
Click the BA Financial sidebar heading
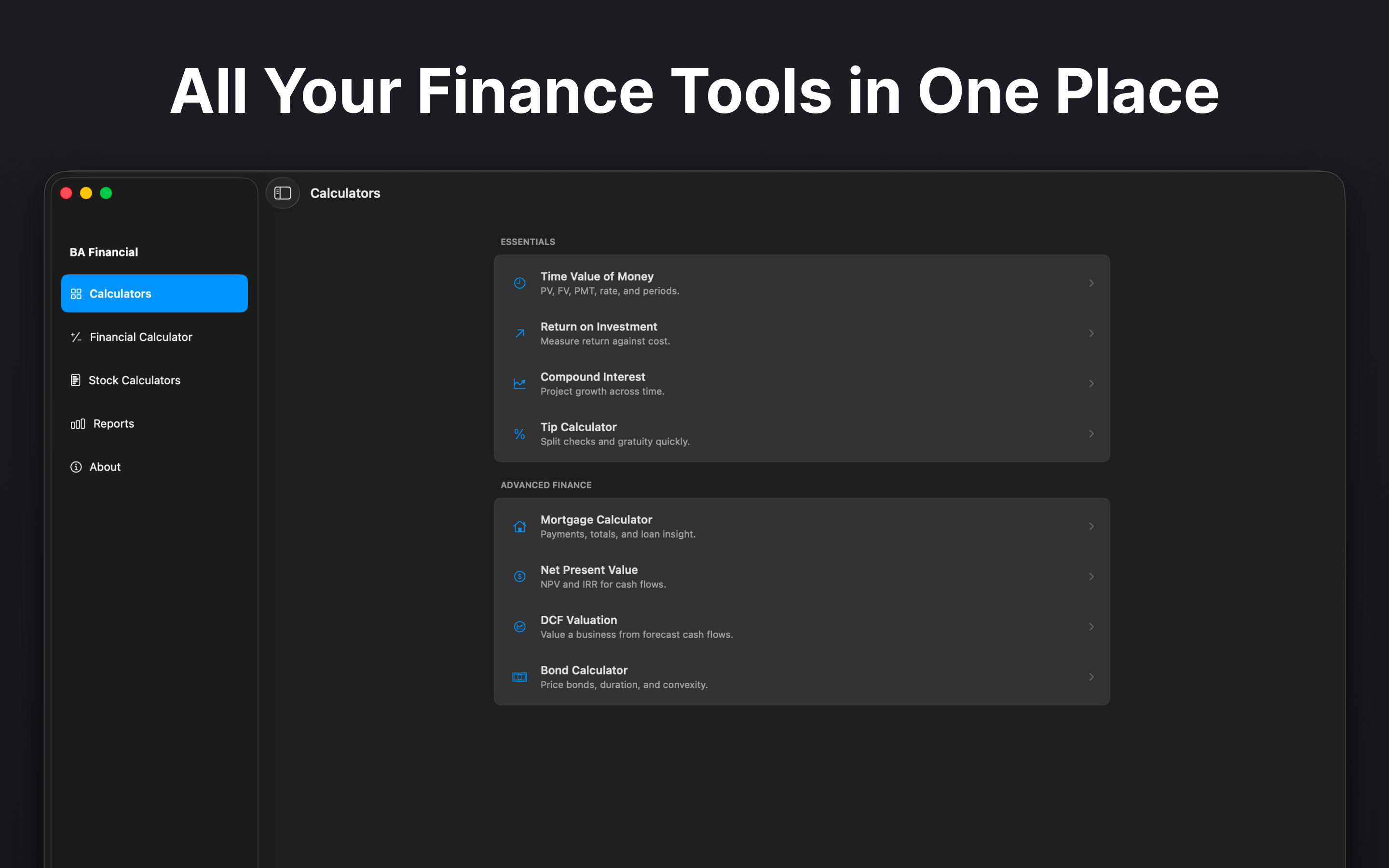[x=104, y=252]
